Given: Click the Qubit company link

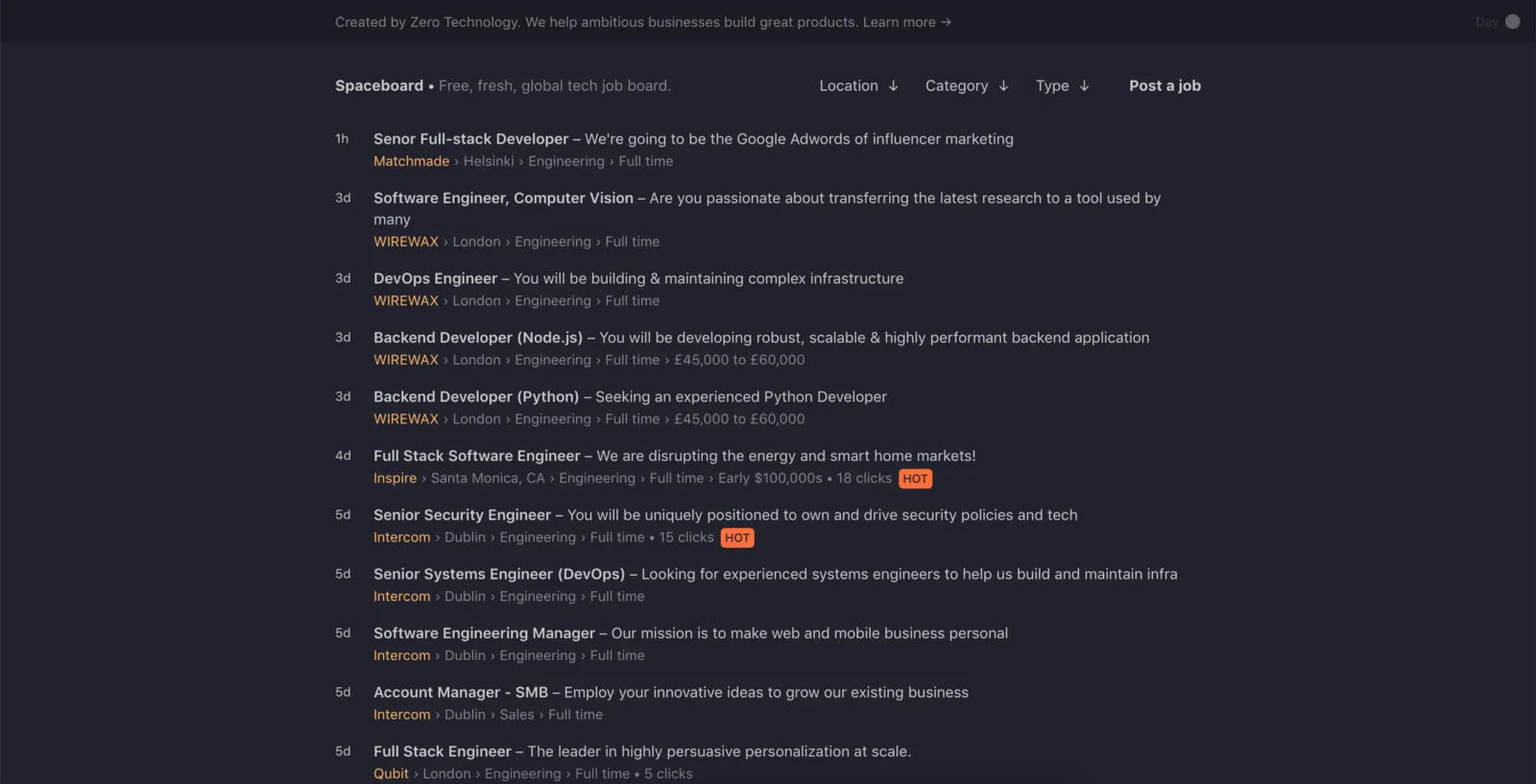Looking at the screenshot, I should (x=391, y=773).
